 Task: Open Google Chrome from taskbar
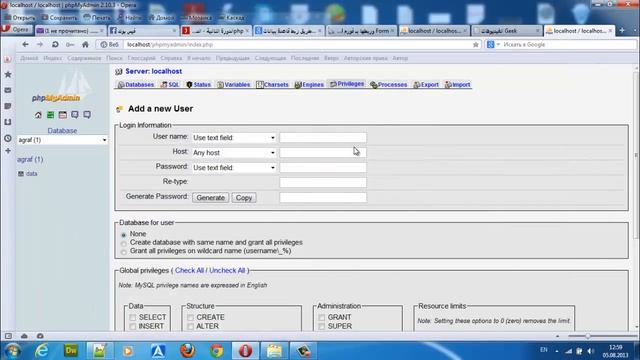pos(217,351)
